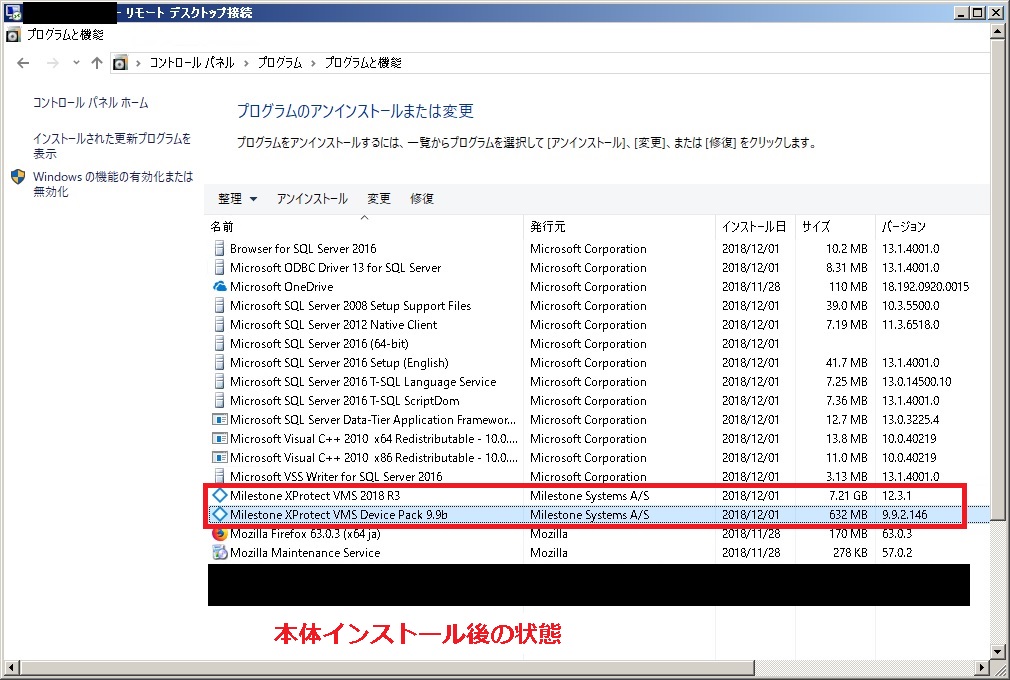Click SQL Server Data-Tier Application Framework icon
Viewport: 1010px width, 680px height.
(x=220, y=420)
